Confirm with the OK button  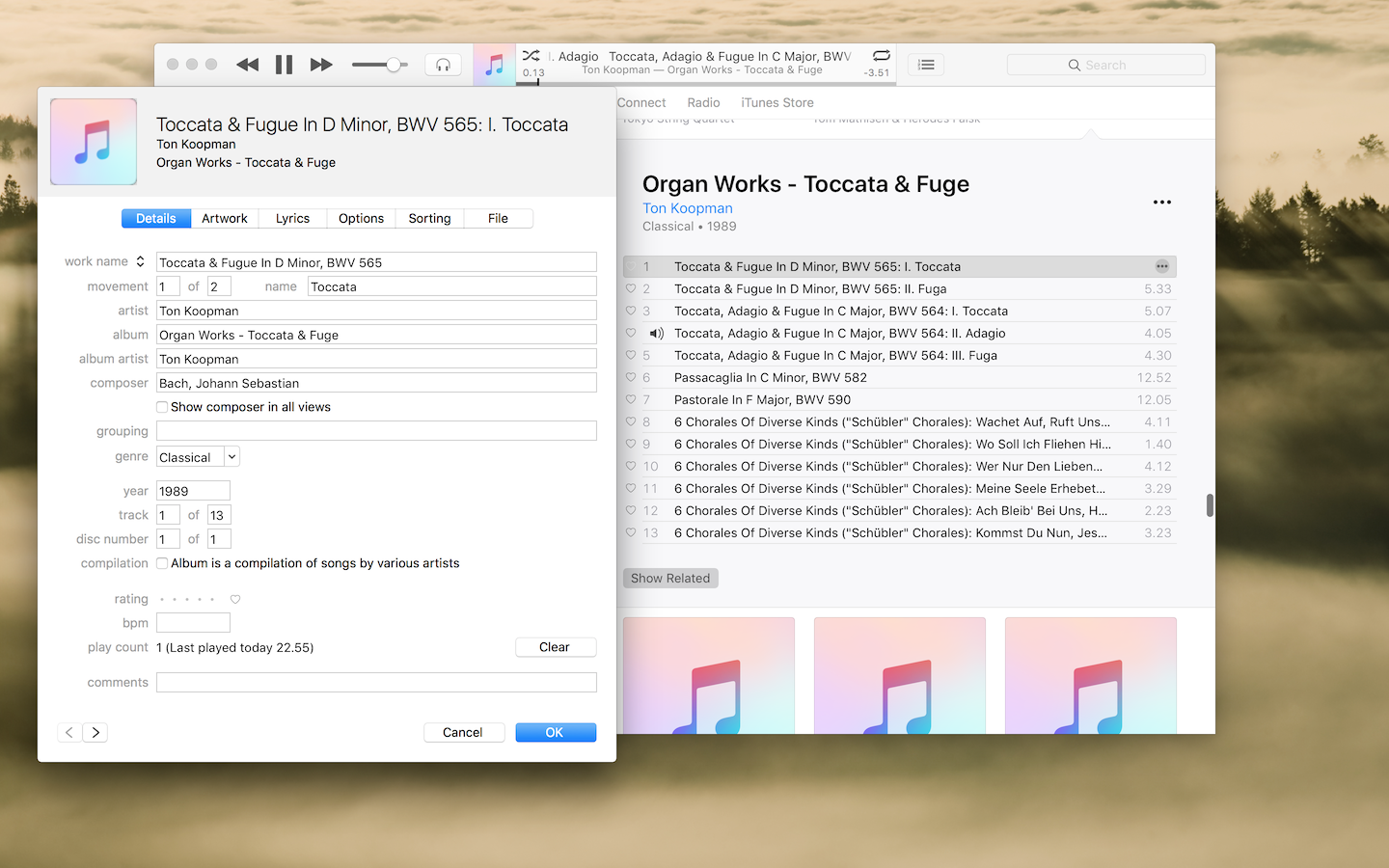point(556,733)
